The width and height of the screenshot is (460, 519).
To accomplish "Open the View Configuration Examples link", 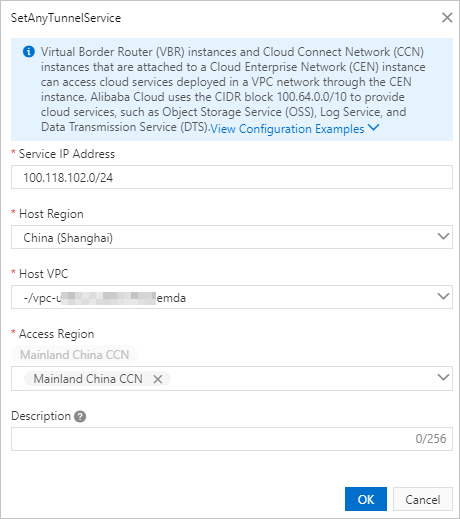I will click(287, 129).
